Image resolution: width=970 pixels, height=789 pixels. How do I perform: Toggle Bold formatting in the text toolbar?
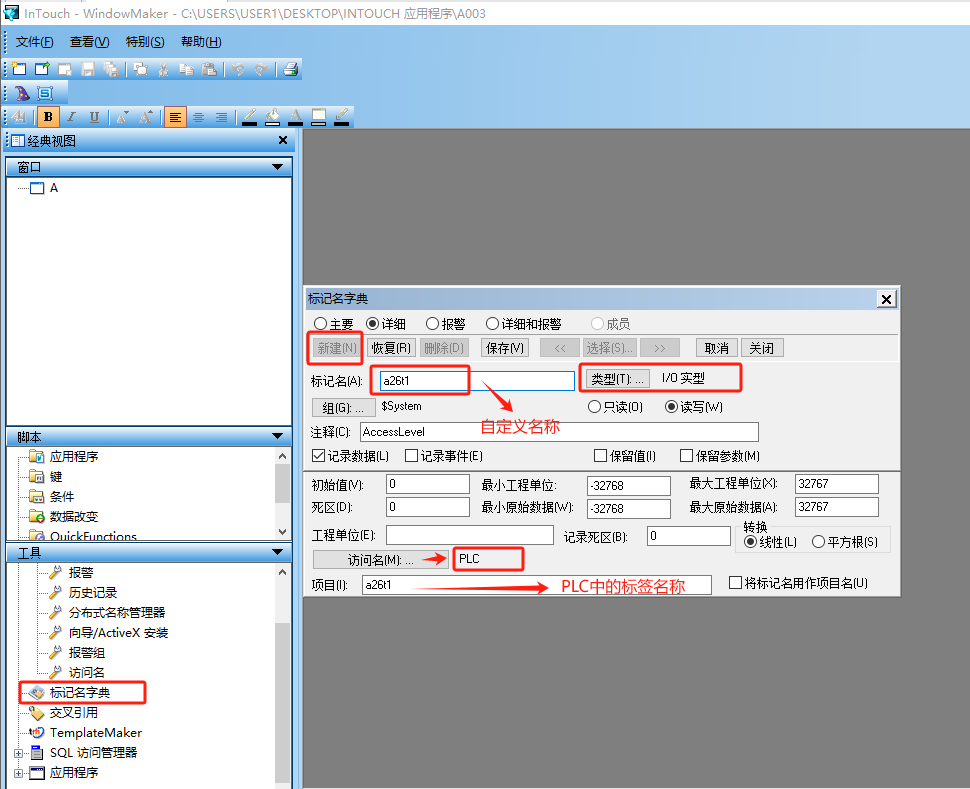47,117
